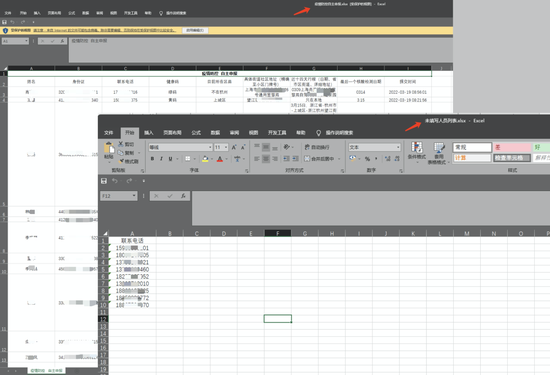Toggle Bold formatting button
Screen dimensions: 550x375
click(152, 159)
